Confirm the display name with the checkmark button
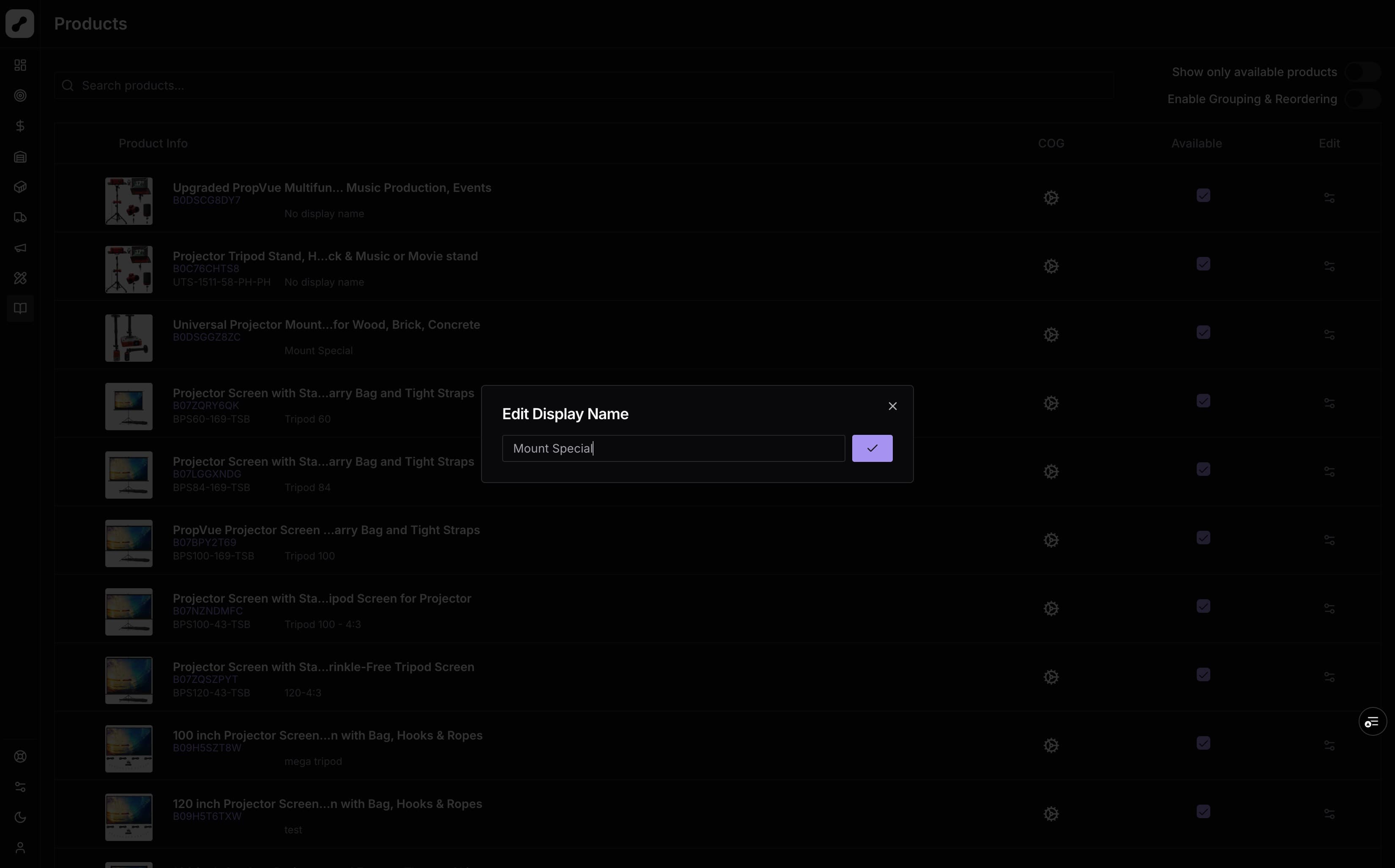1395x868 pixels. [872, 448]
